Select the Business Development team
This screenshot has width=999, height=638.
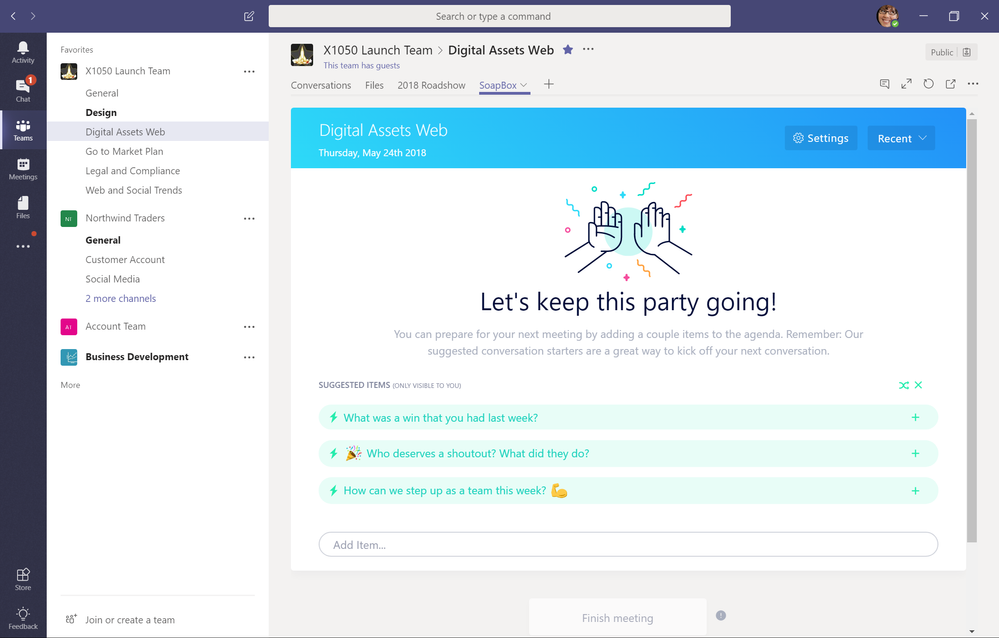[137, 357]
